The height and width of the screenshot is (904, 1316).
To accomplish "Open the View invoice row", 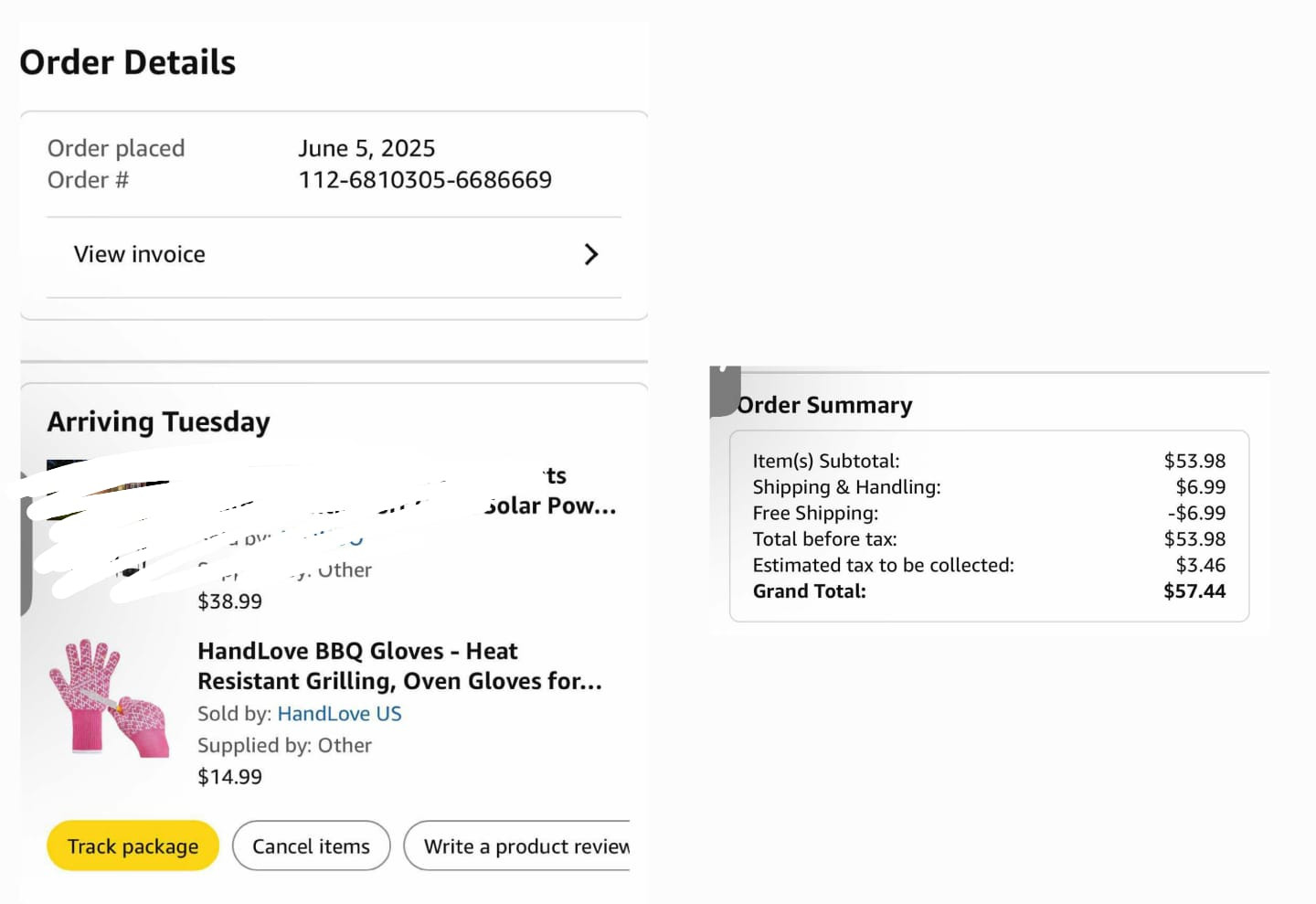I will point(334,255).
